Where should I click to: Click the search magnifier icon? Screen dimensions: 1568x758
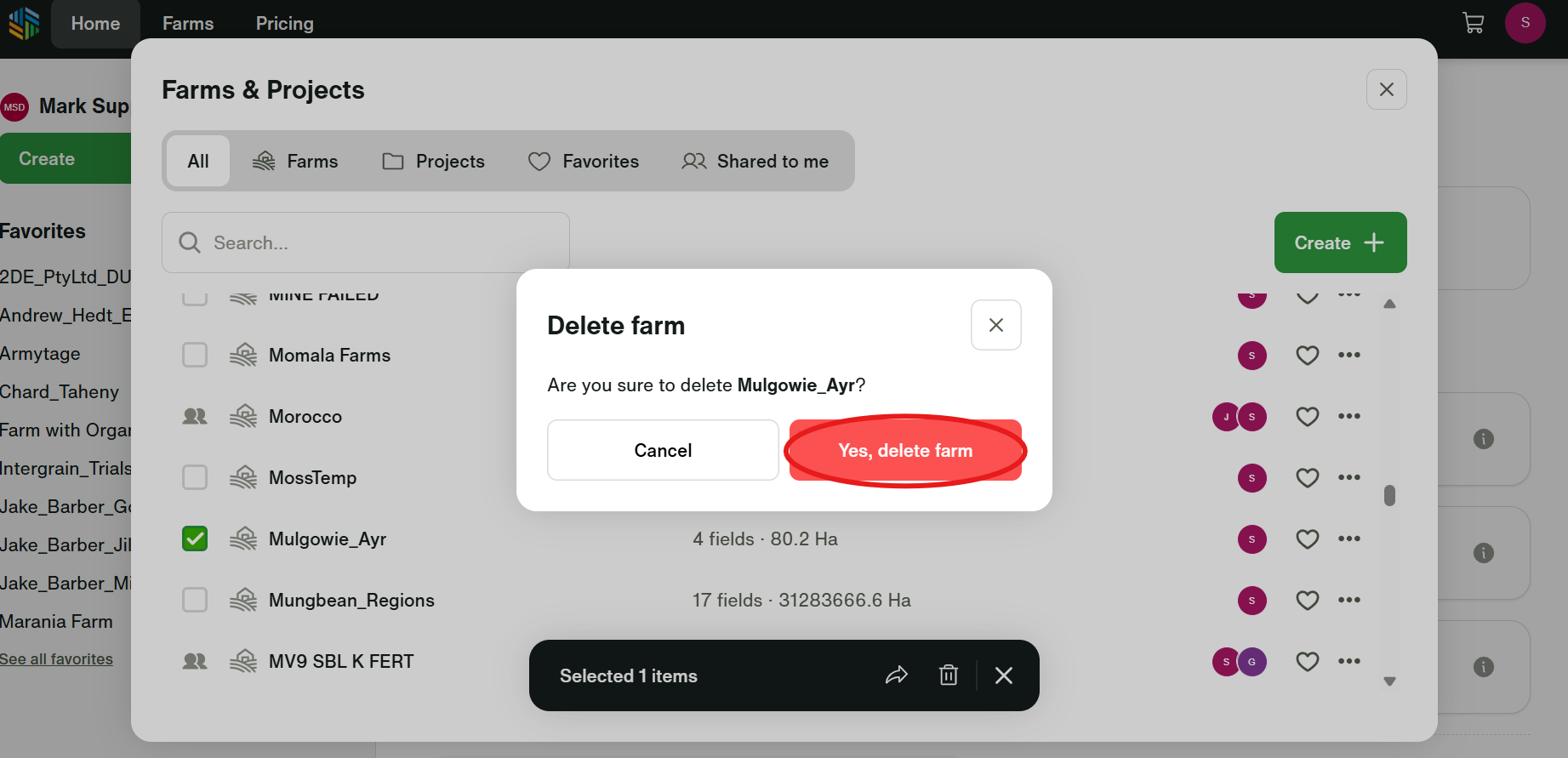pyautogui.click(x=190, y=243)
